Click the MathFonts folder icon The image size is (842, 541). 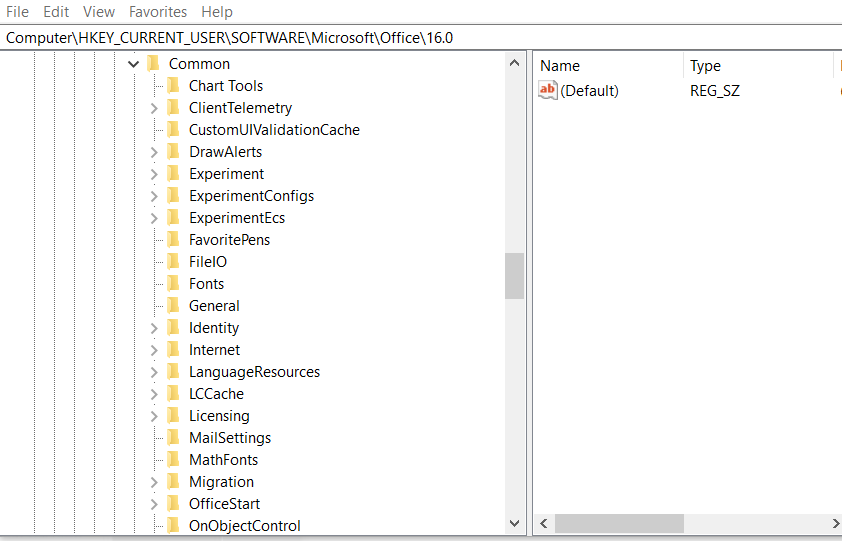click(x=173, y=460)
